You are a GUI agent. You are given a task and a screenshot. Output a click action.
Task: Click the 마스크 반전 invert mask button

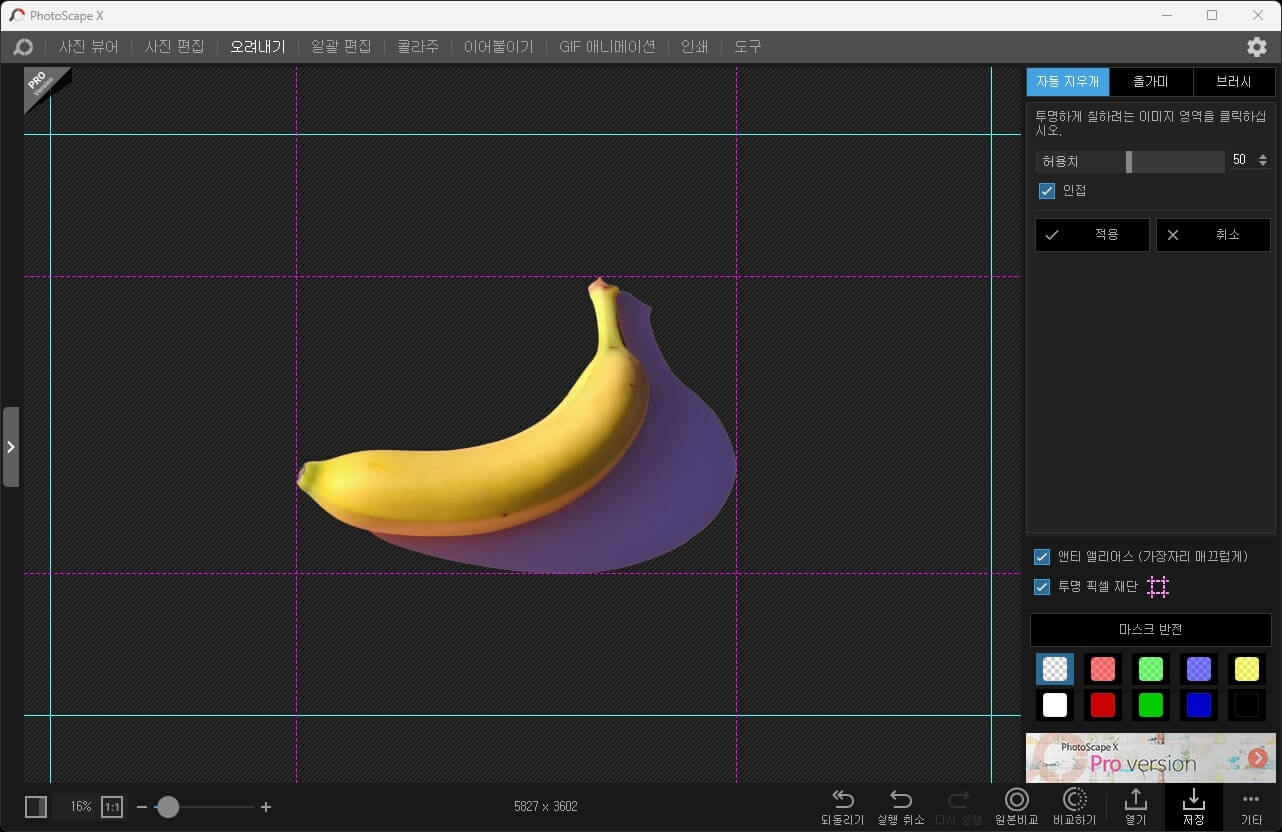pyautogui.click(x=1151, y=630)
